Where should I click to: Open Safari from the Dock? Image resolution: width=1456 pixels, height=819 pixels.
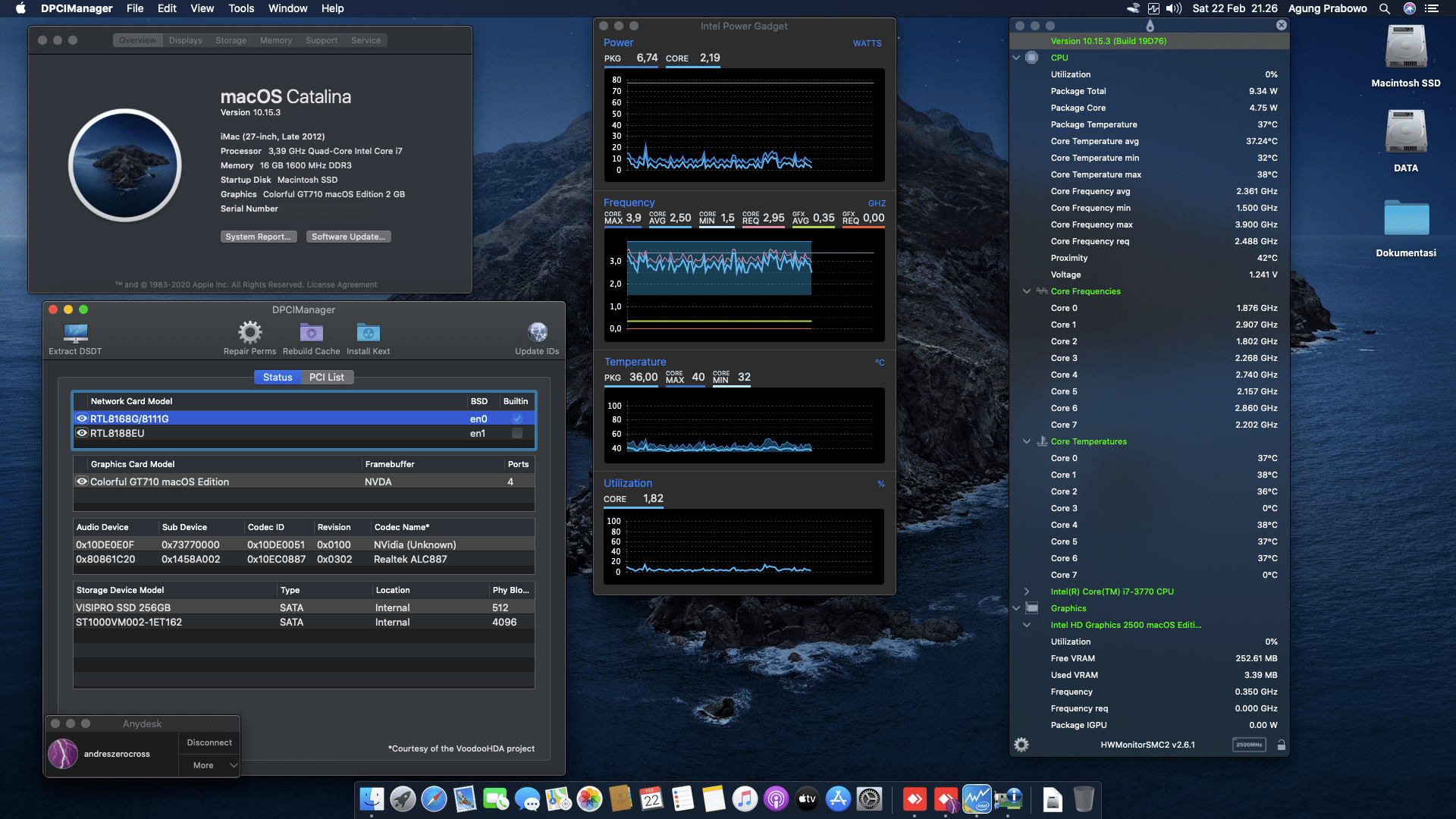coord(434,799)
